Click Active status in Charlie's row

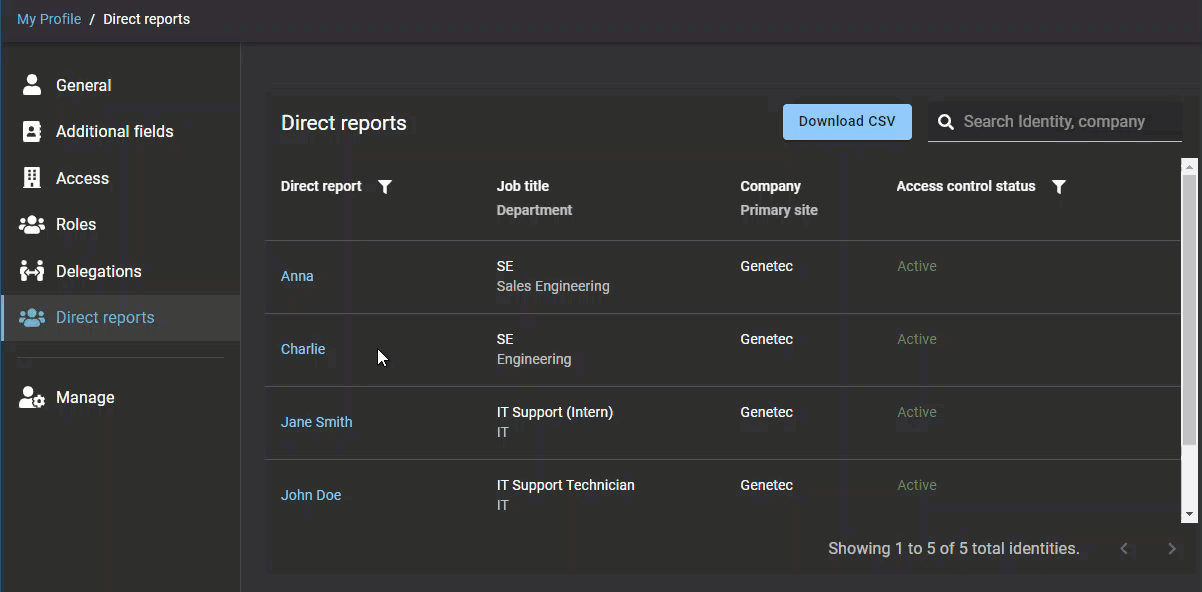[917, 339]
